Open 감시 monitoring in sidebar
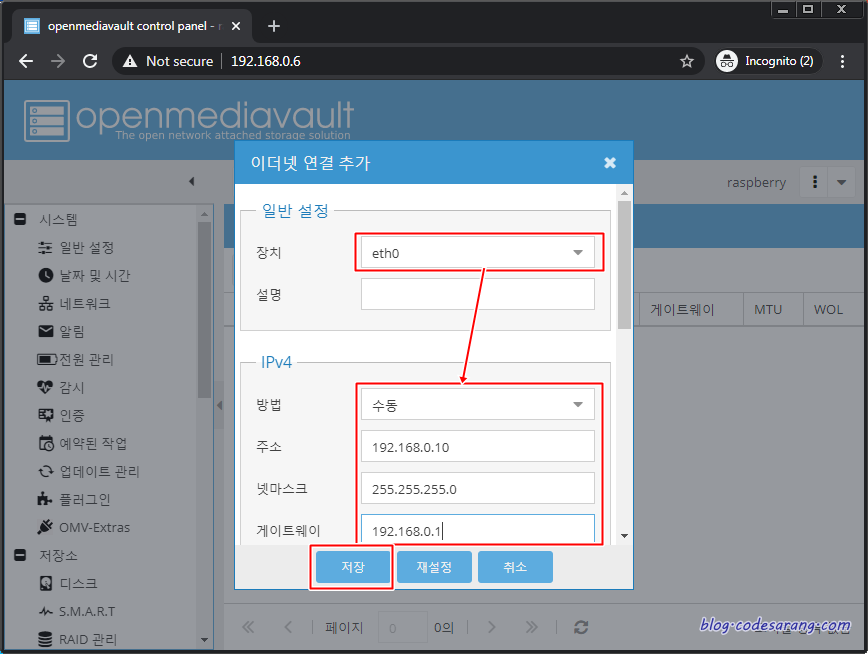 coord(72,388)
